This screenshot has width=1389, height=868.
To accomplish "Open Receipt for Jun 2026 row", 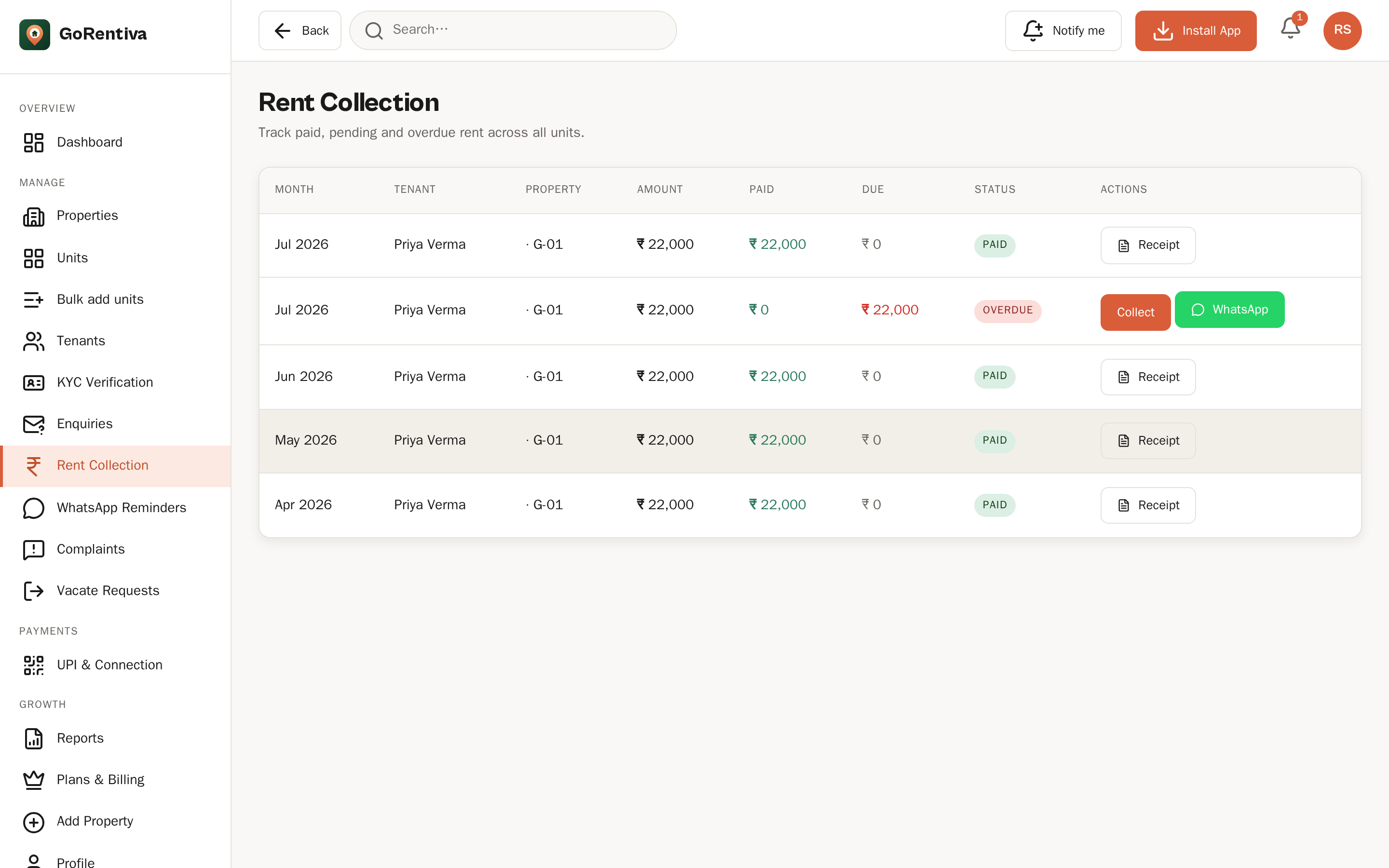I will 1148,377.
